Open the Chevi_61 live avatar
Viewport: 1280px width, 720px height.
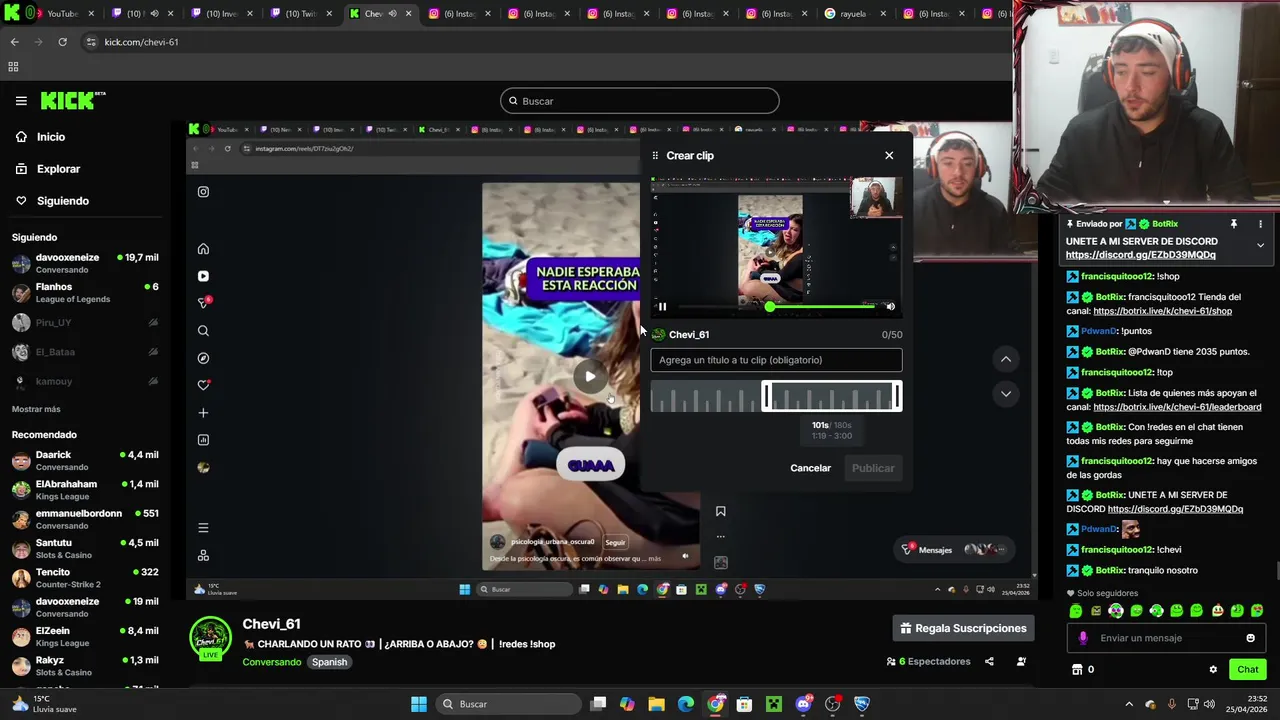(211, 638)
